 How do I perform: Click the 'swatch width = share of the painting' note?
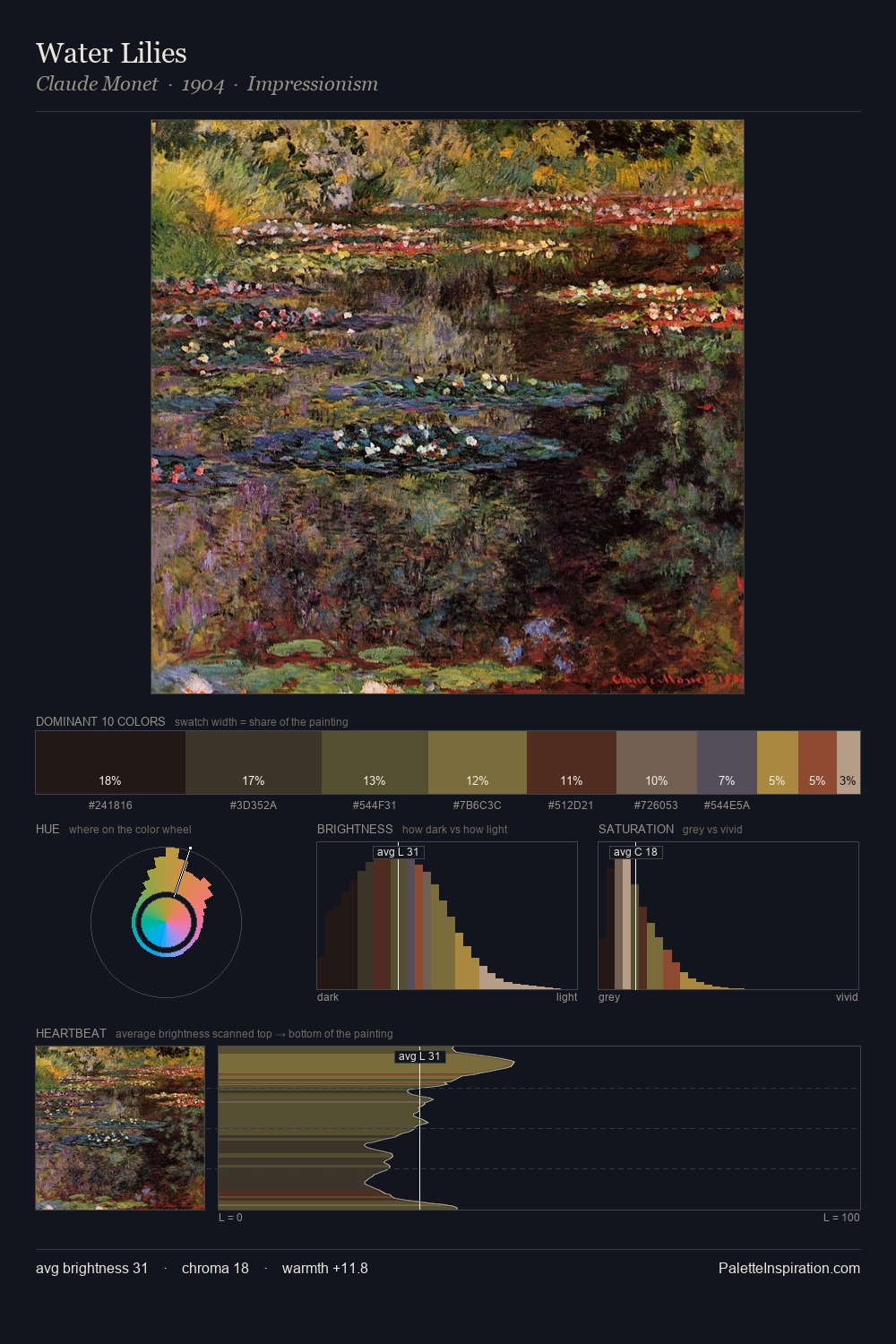point(262,722)
